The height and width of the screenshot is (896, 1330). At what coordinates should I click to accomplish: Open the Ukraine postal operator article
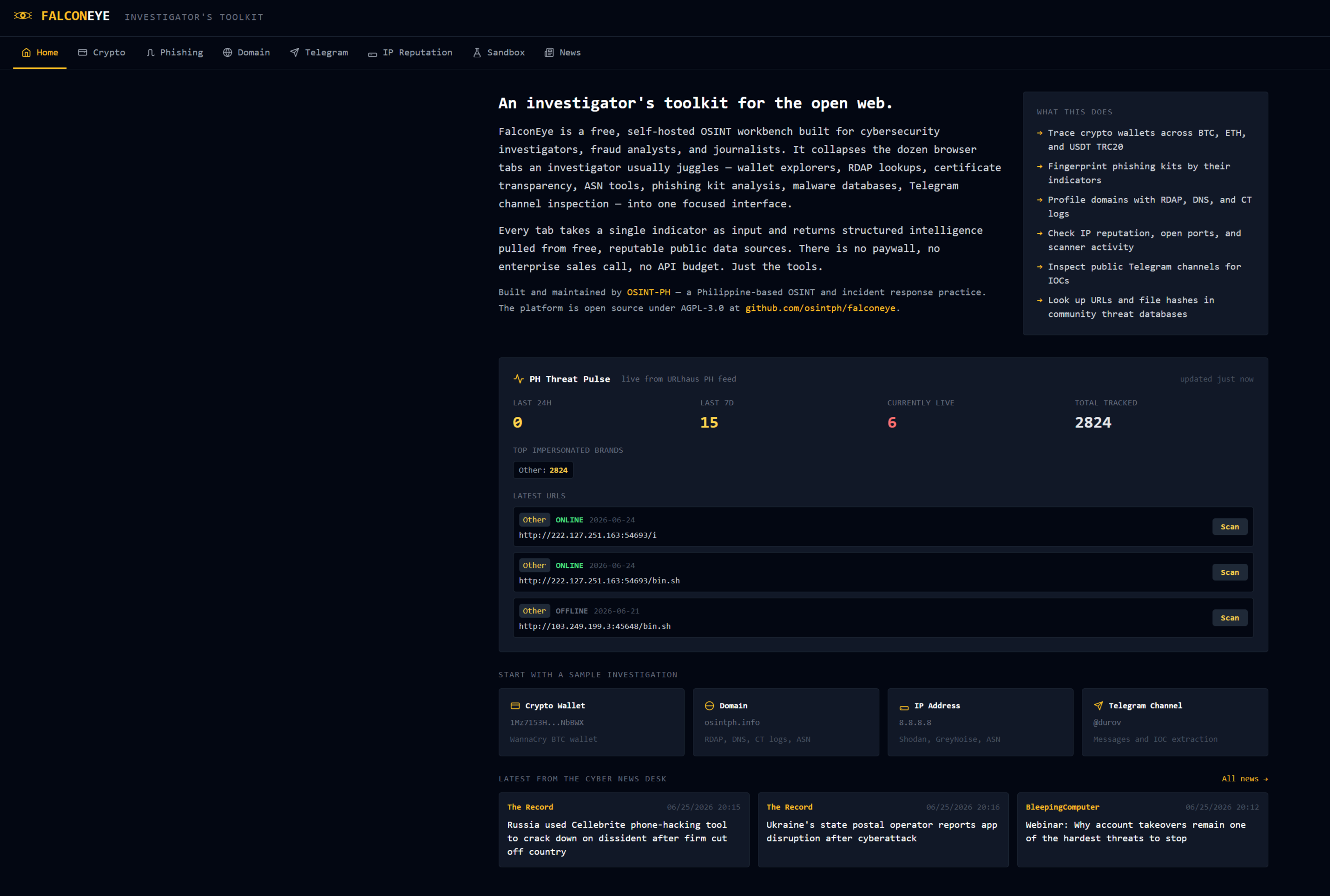[883, 830]
